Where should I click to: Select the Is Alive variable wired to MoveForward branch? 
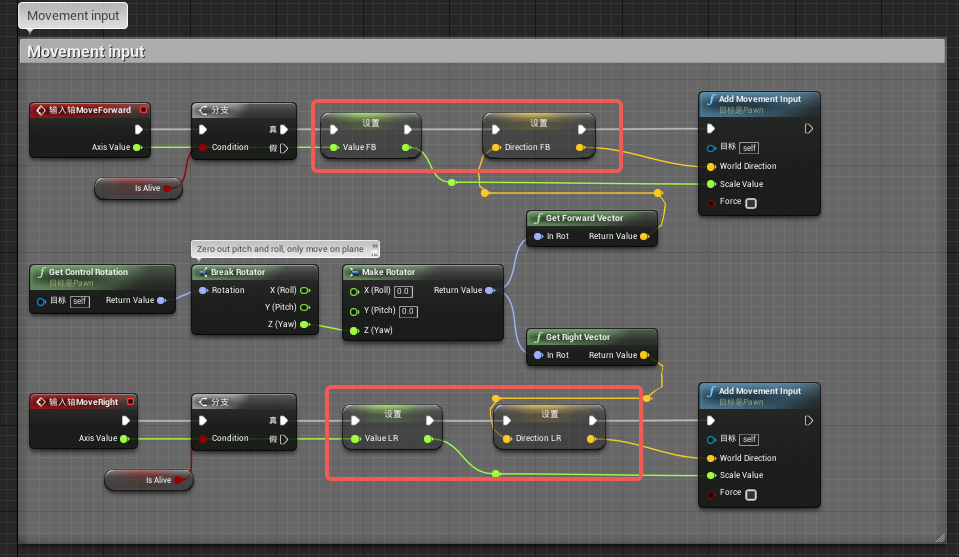click(x=139, y=188)
